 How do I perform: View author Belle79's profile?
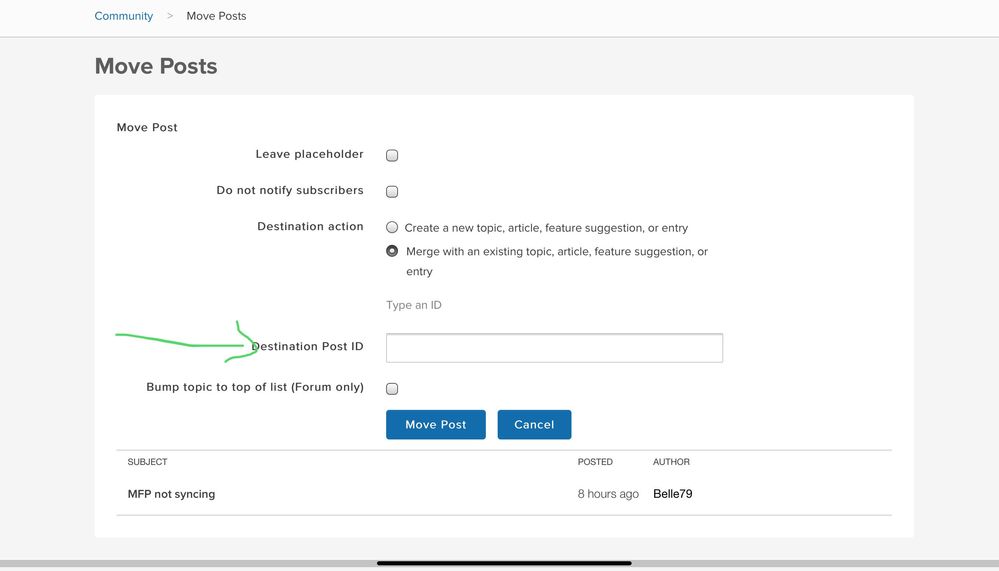tap(673, 494)
